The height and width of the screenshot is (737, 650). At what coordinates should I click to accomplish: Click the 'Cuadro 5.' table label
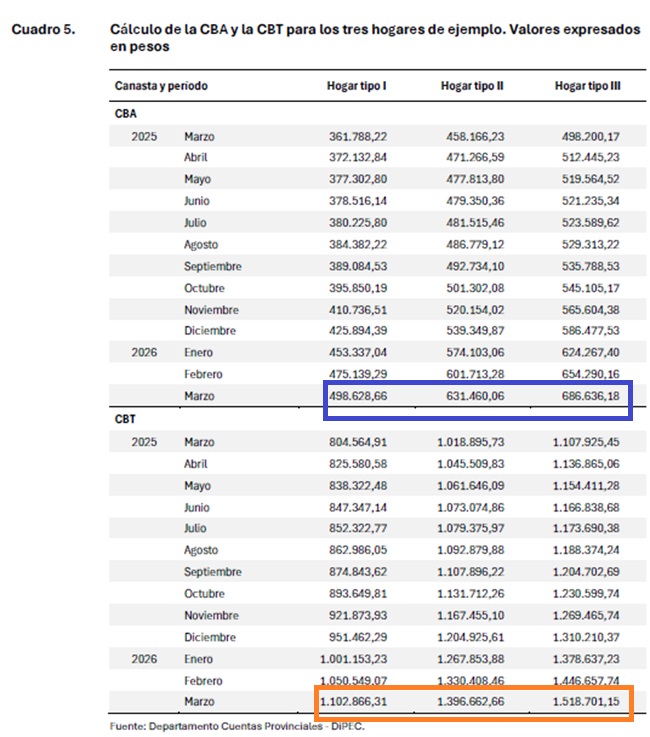click(x=42, y=30)
